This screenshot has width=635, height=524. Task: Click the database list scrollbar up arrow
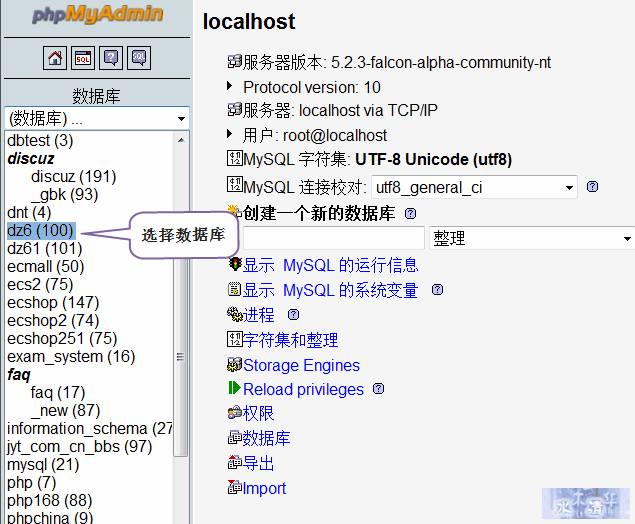coord(181,140)
